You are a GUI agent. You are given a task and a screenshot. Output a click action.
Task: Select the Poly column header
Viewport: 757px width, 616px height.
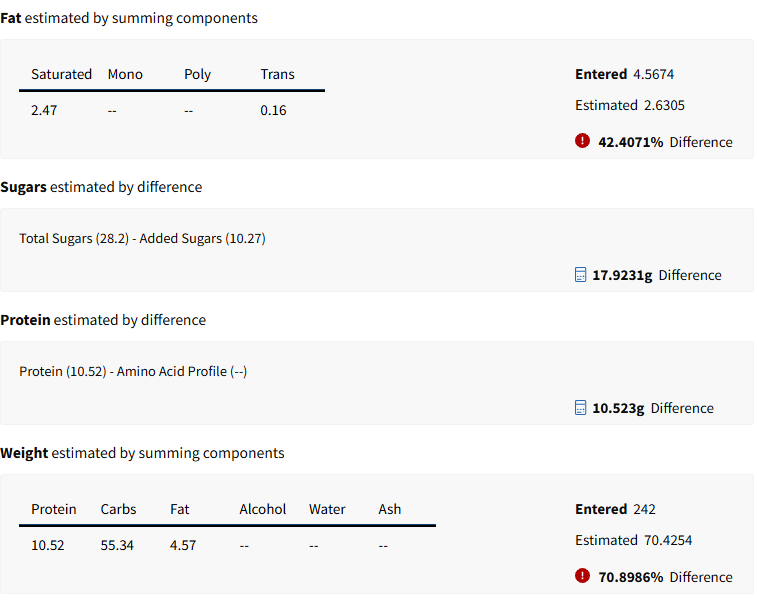click(197, 74)
